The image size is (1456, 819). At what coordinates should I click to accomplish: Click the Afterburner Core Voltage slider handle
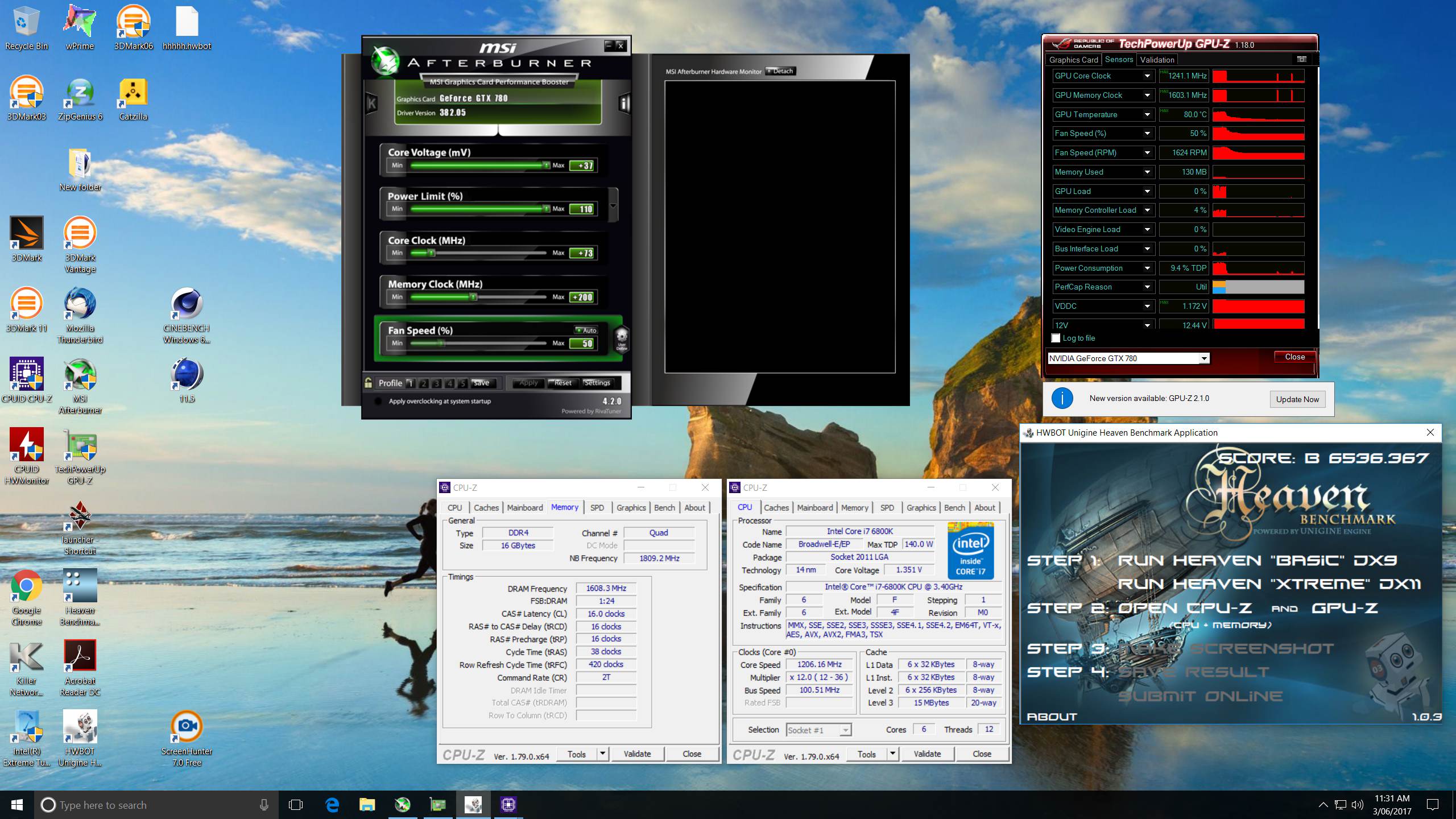(x=546, y=166)
